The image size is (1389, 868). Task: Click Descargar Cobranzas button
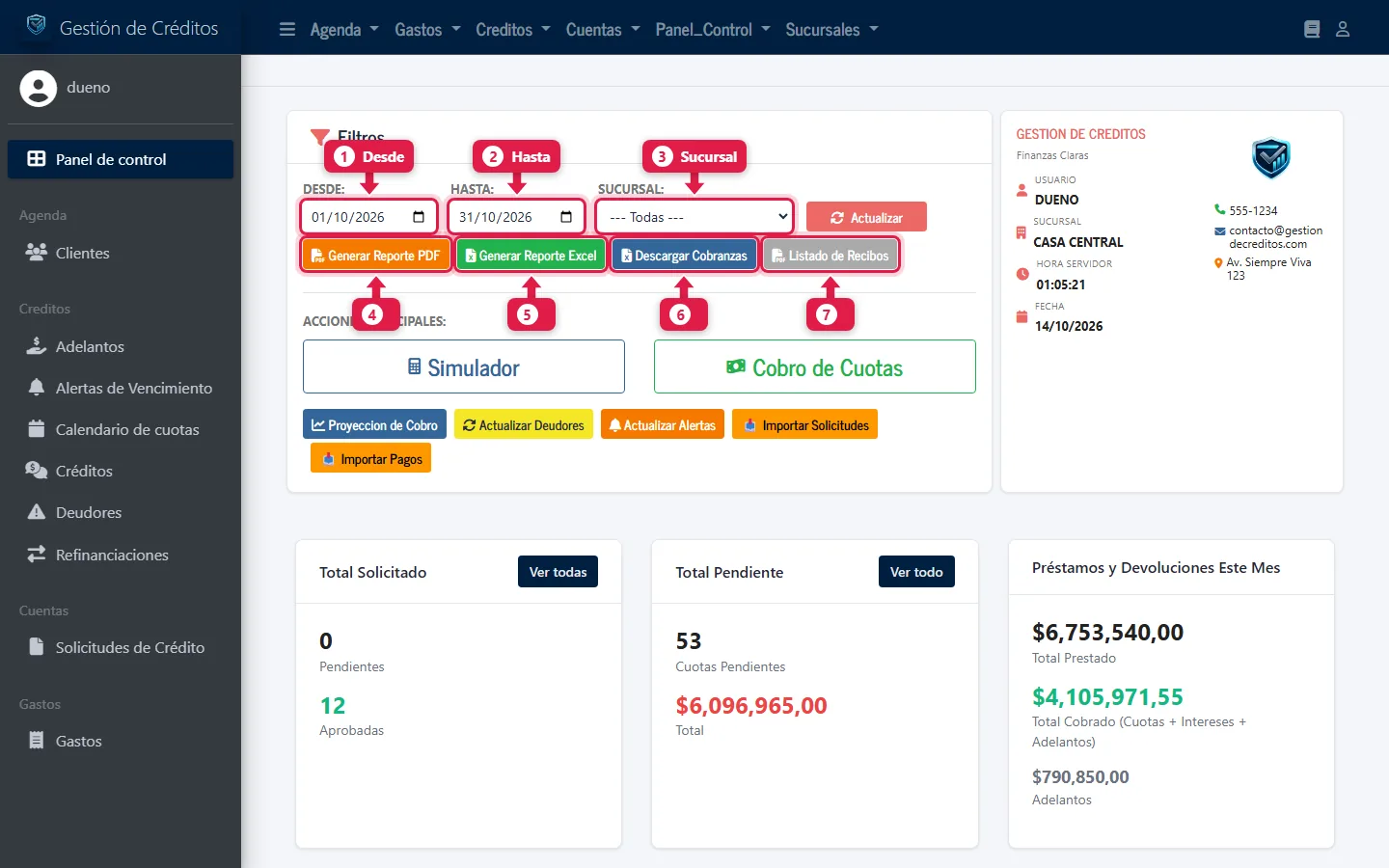[x=684, y=256]
